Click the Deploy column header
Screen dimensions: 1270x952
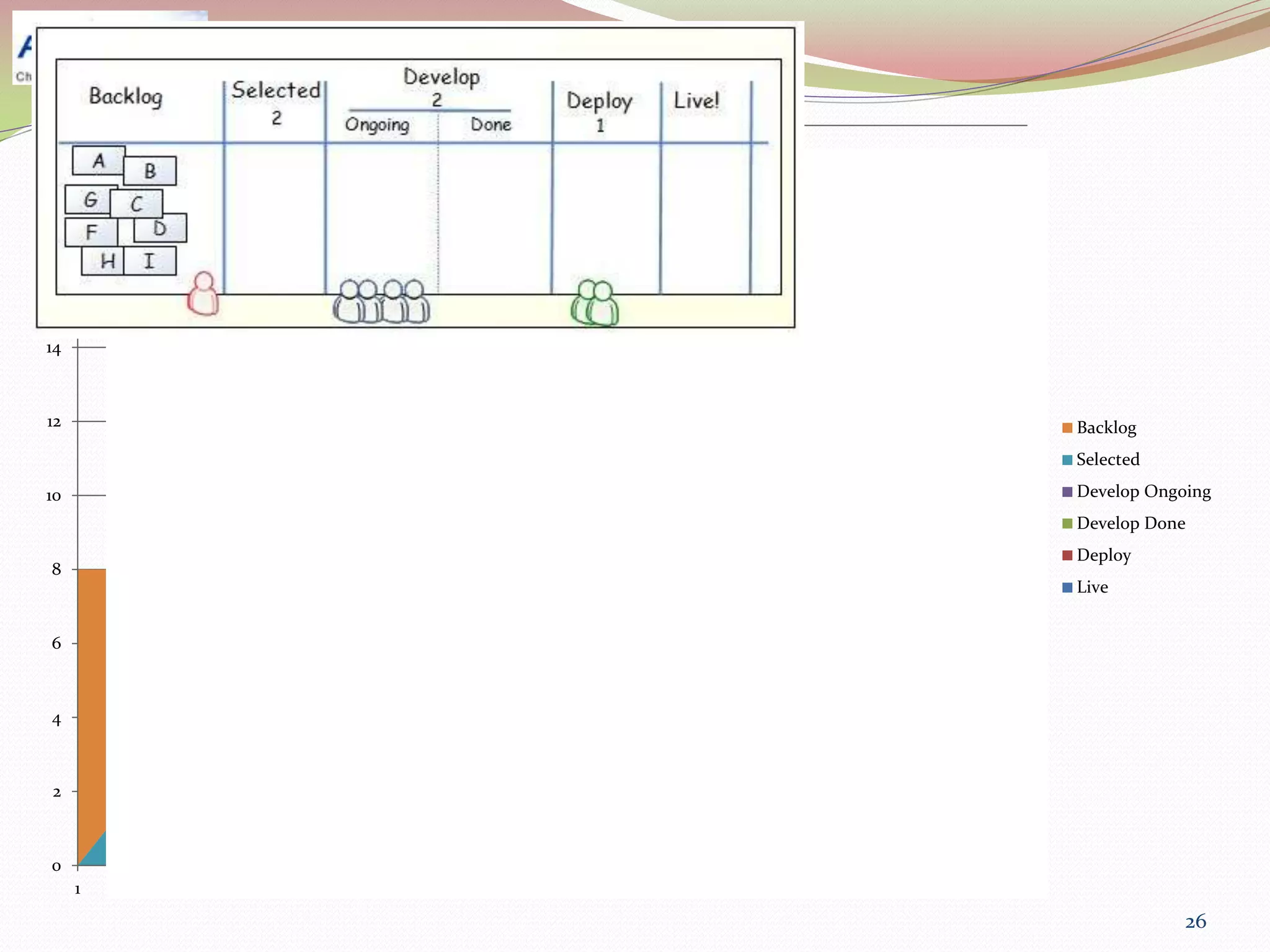click(599, 102)
